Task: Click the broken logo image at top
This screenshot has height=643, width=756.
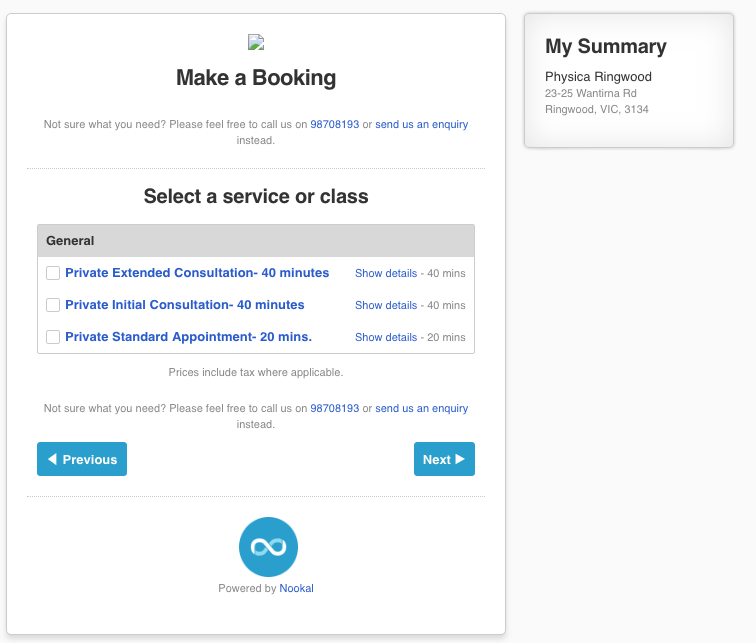Action: 255,42
